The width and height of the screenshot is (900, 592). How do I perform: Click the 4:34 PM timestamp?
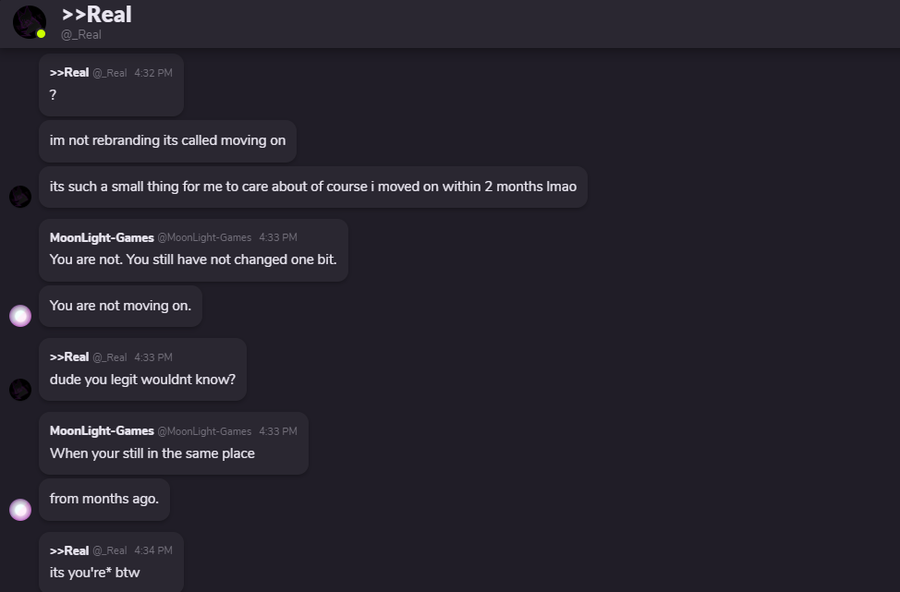click(153, 551)
